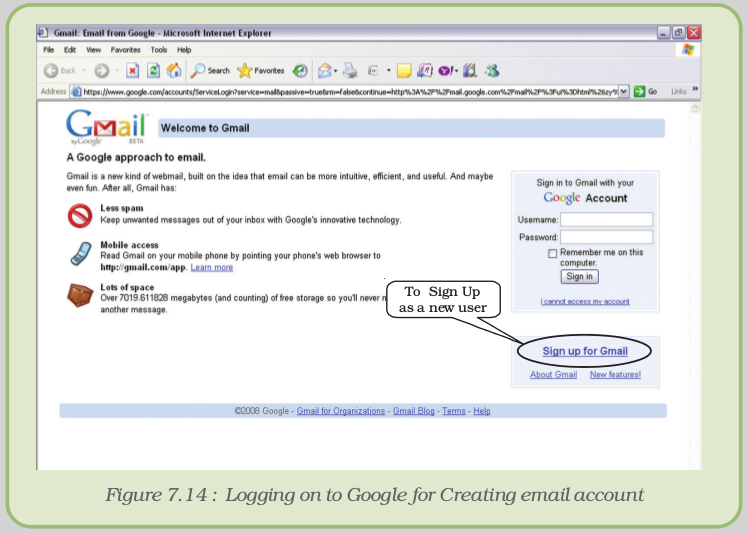Restore down the Internet Explorer window
This screenshot has height=533, width=747.
point(678,32)
